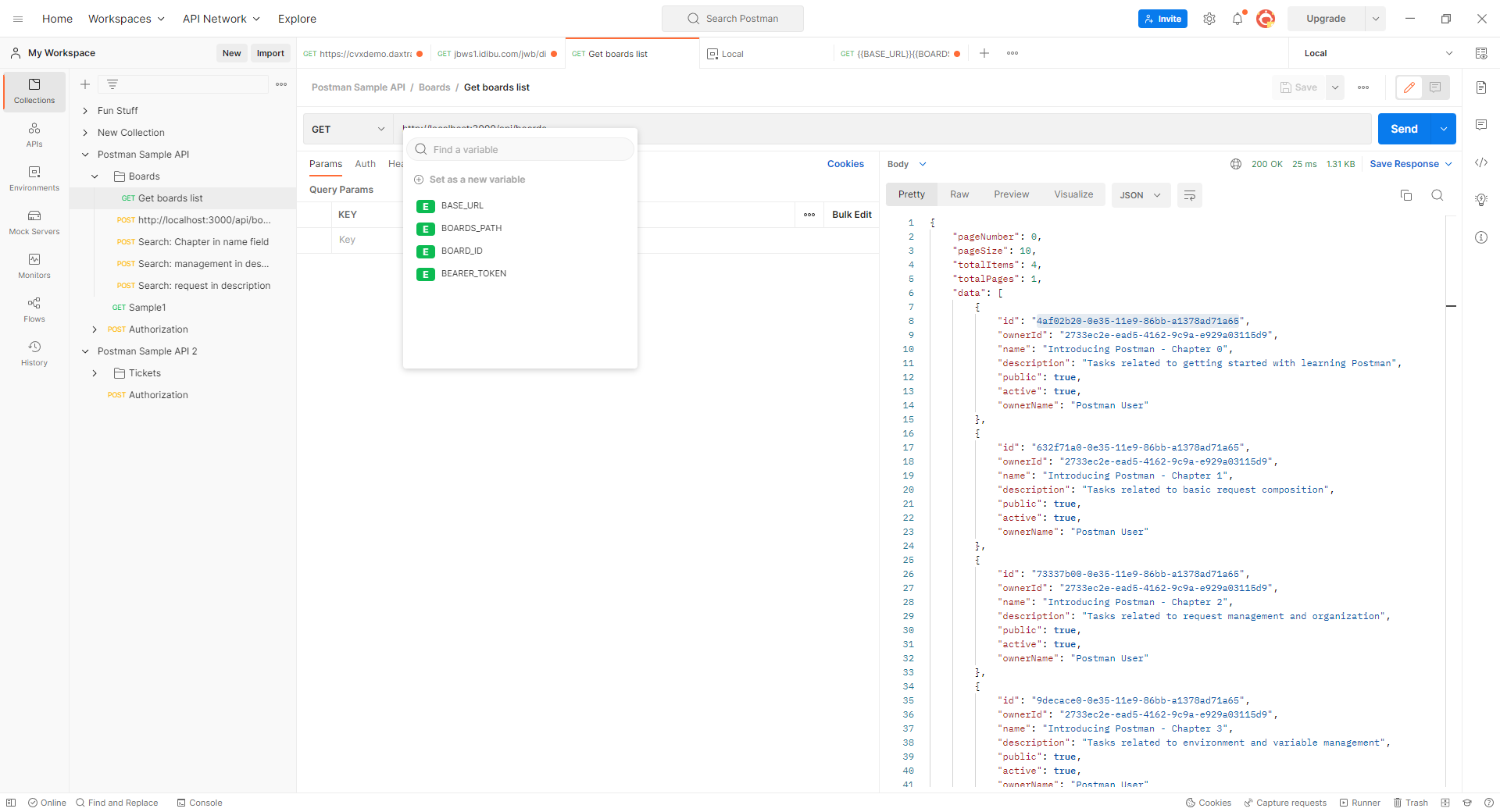Open Workspaces dropdown
Screen dimensions: 1500x812
point(127,19)
